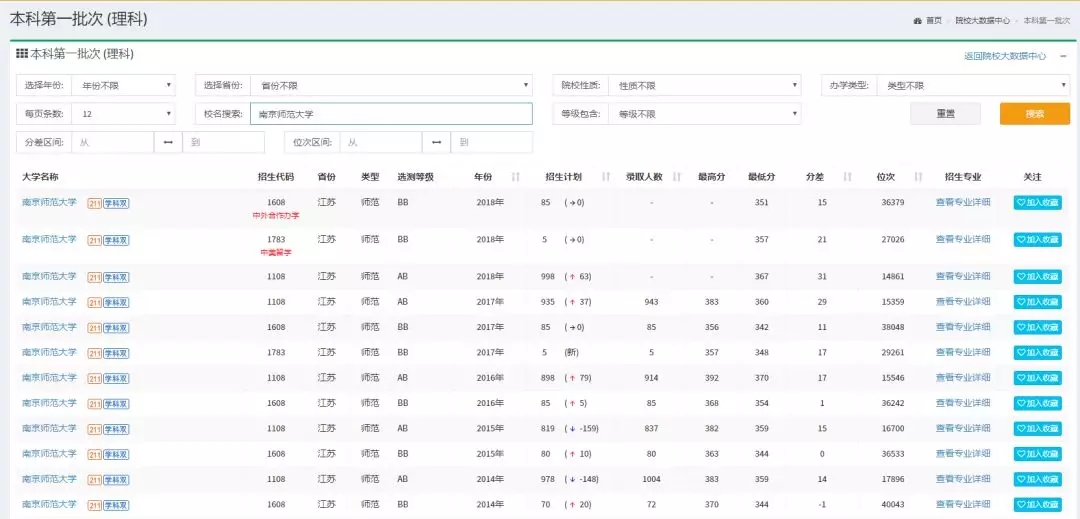Viewport: 1080px width, 519px height.
Task: Click the 最低分 column header
Action: coord(762,178)
